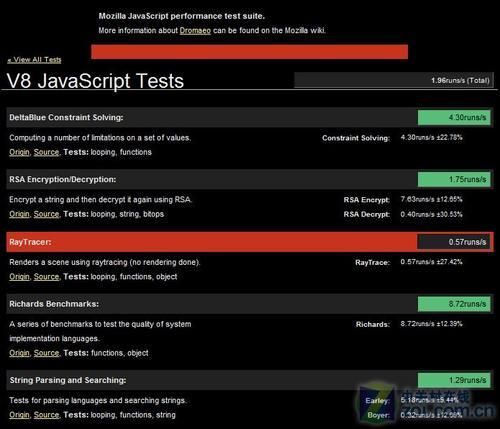Image resolution: width=500 pixels, height=429 pixels.
Task: Open Origin link under DeltaBlue section
Action: pyautogui.click(x=19, y=152)
